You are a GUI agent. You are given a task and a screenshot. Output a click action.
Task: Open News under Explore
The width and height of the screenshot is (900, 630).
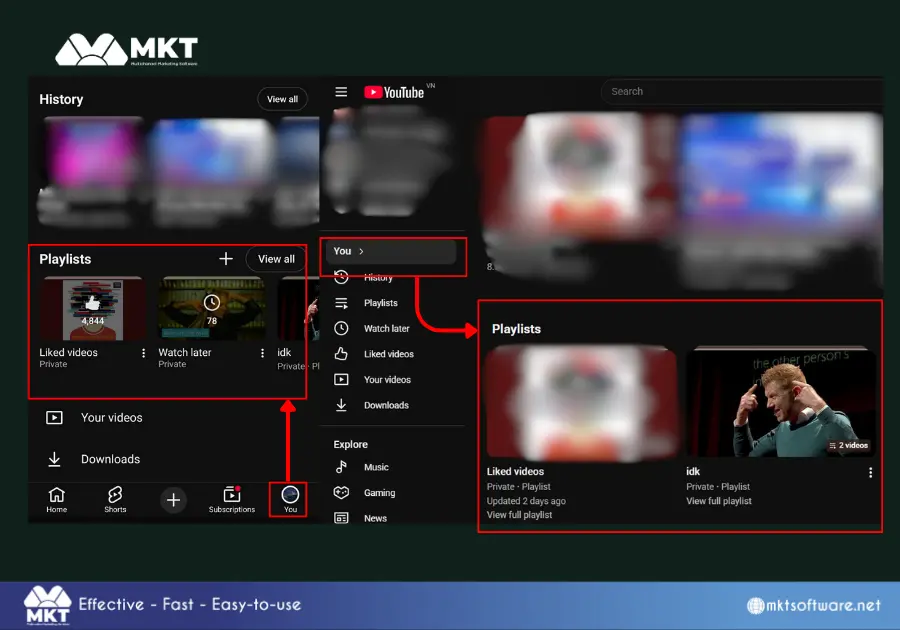point(375,518)
